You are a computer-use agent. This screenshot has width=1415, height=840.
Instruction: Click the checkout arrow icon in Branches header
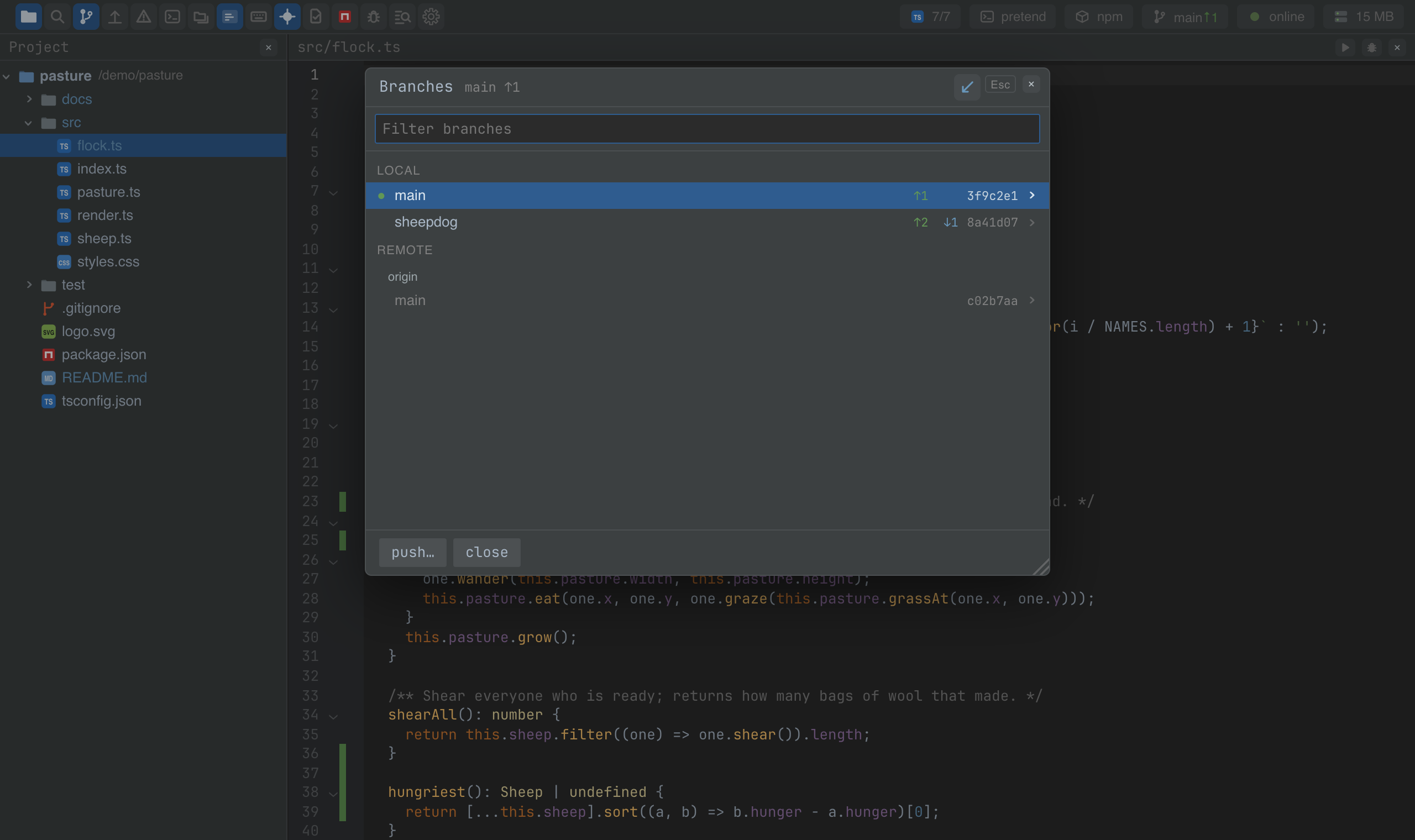[x=967, y=87]
